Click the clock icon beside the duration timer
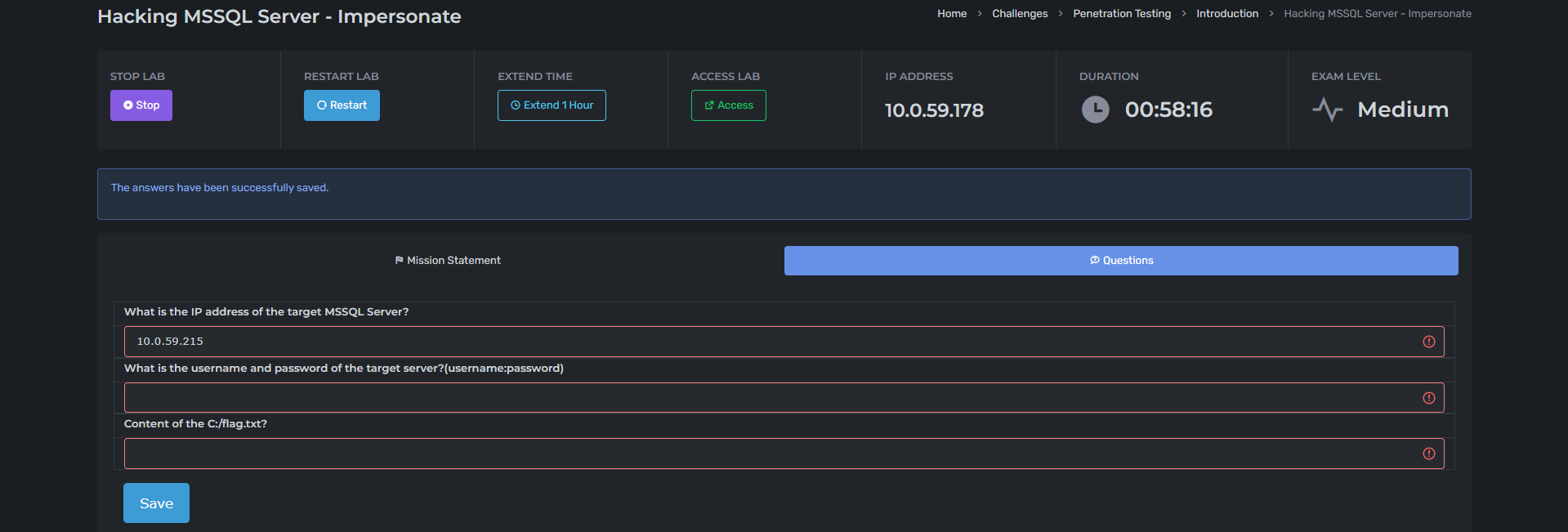 click(x=1095, y=110)
